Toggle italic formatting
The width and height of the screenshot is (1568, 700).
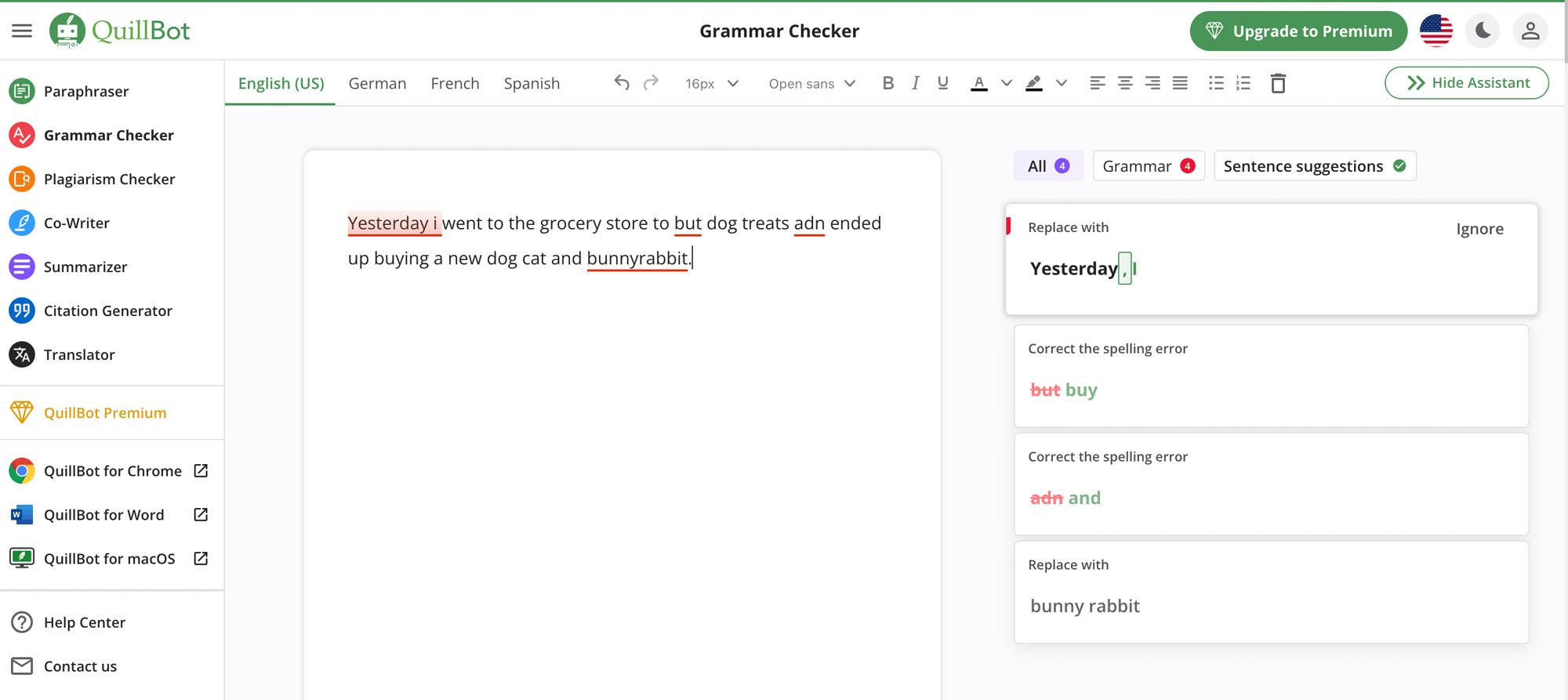tap(915, 82)
